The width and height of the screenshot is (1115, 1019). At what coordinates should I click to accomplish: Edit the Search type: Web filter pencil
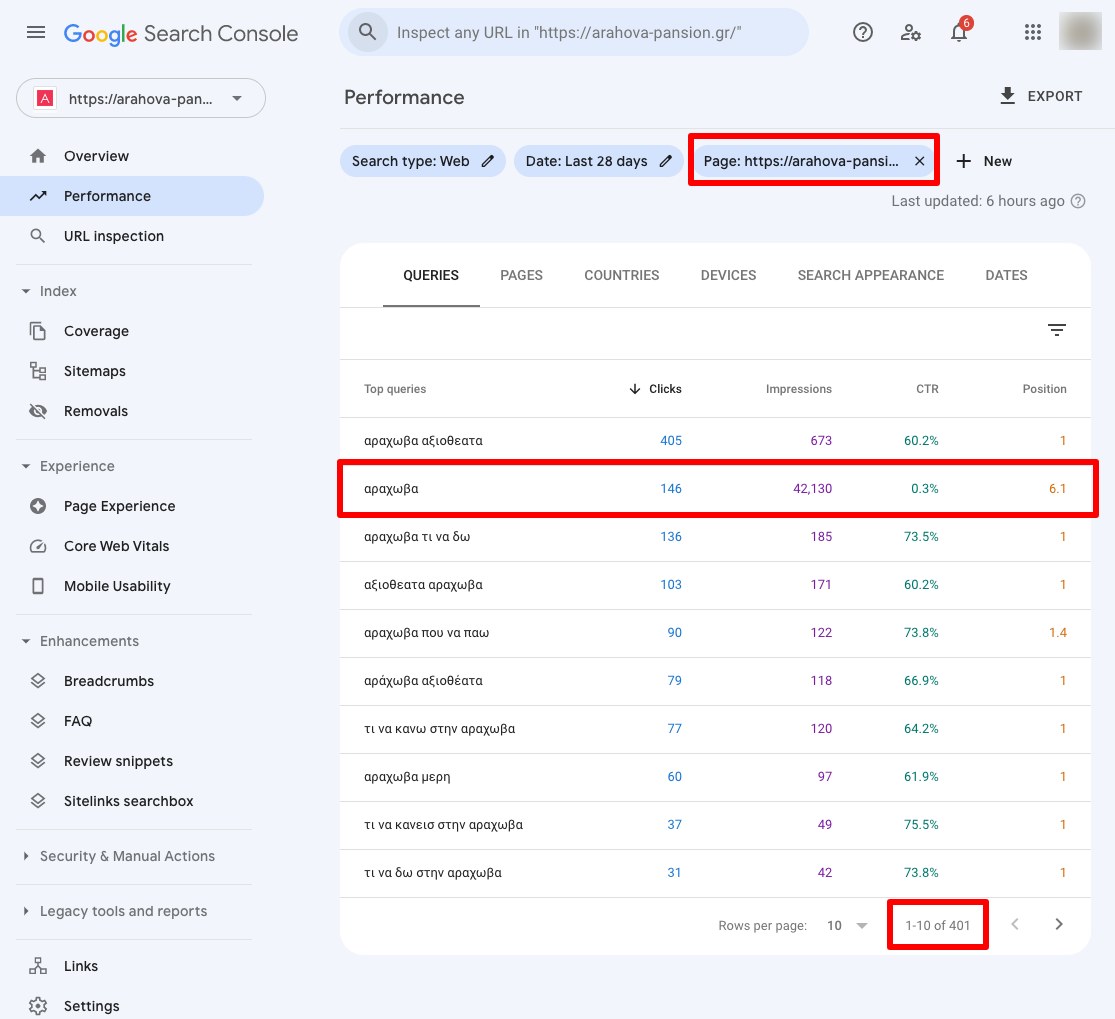pyautogui.click(x=487, y=161)
